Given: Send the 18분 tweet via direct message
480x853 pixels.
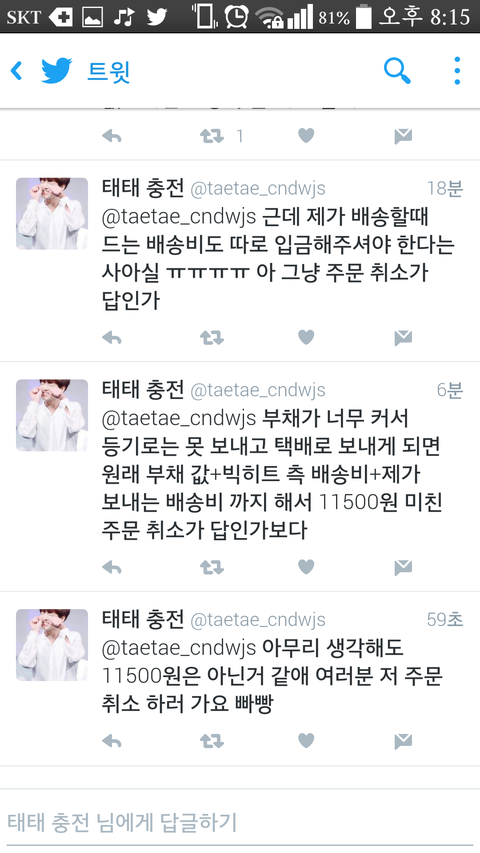Looking at the screenshot, I should click(x=403, y=338).
